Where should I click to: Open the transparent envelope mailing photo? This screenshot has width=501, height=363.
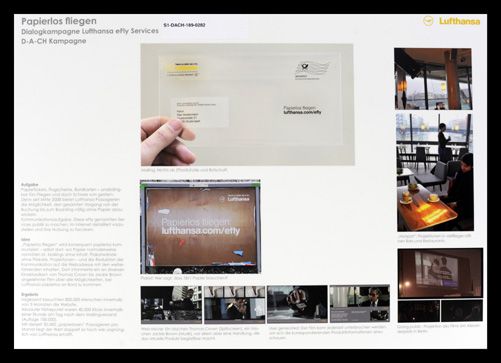[247, 105]
